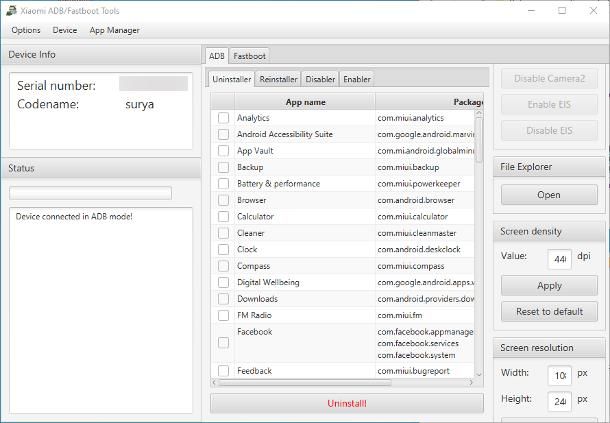Click Reset to default button
This screenshot has width=610, height=423.
click(x=549, y=311)
